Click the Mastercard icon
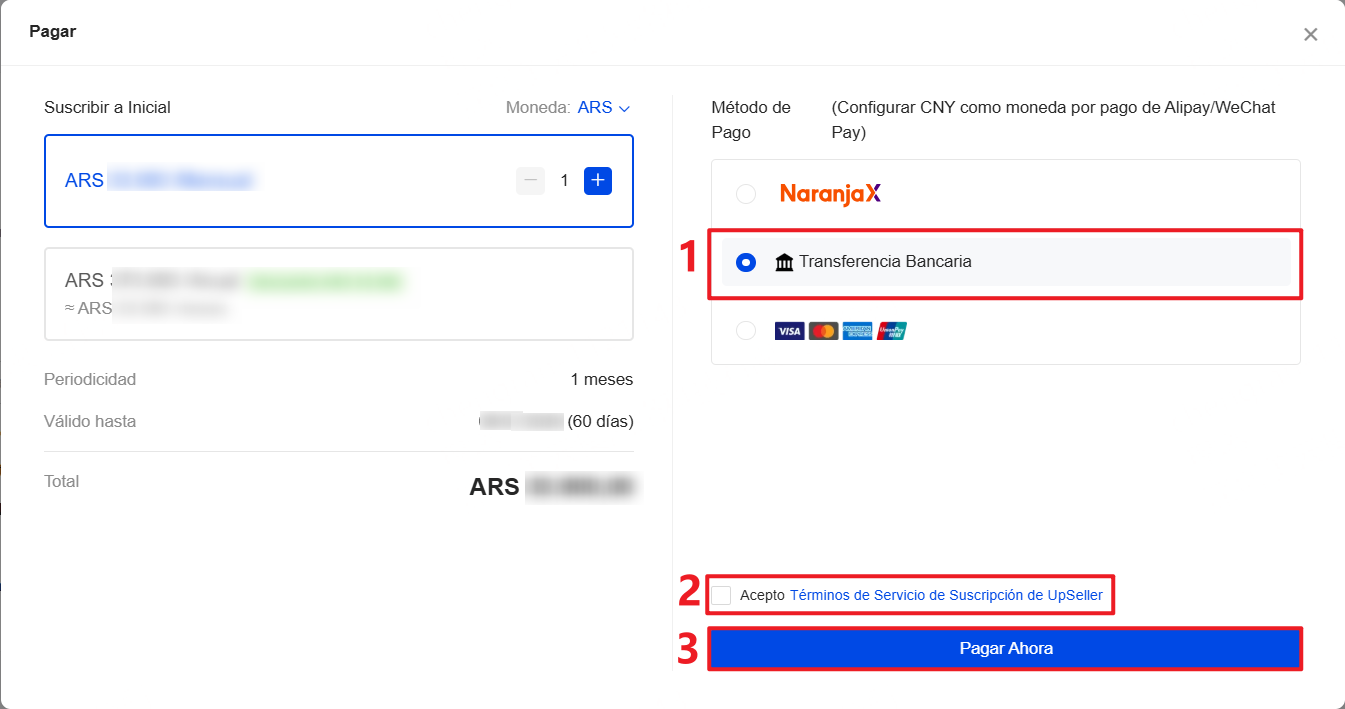The image size is (1345, 709). [823, 331]
